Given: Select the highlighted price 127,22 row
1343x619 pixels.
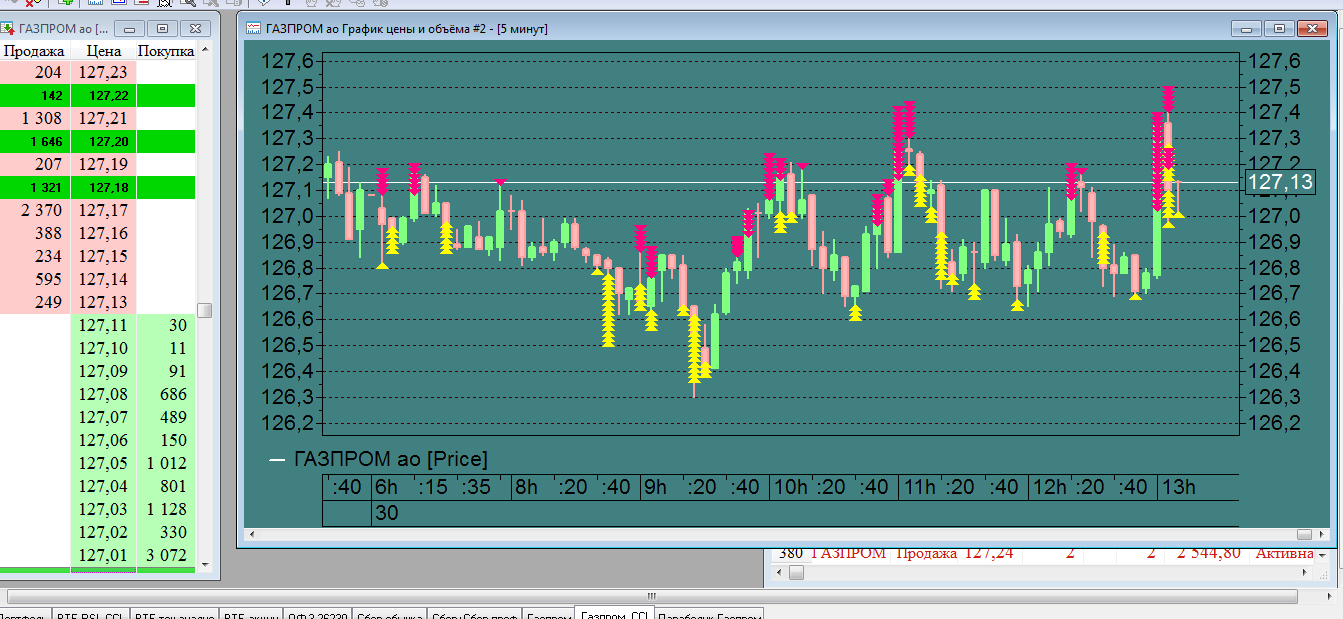Looking at the screenshot, I should click(98, 96).
